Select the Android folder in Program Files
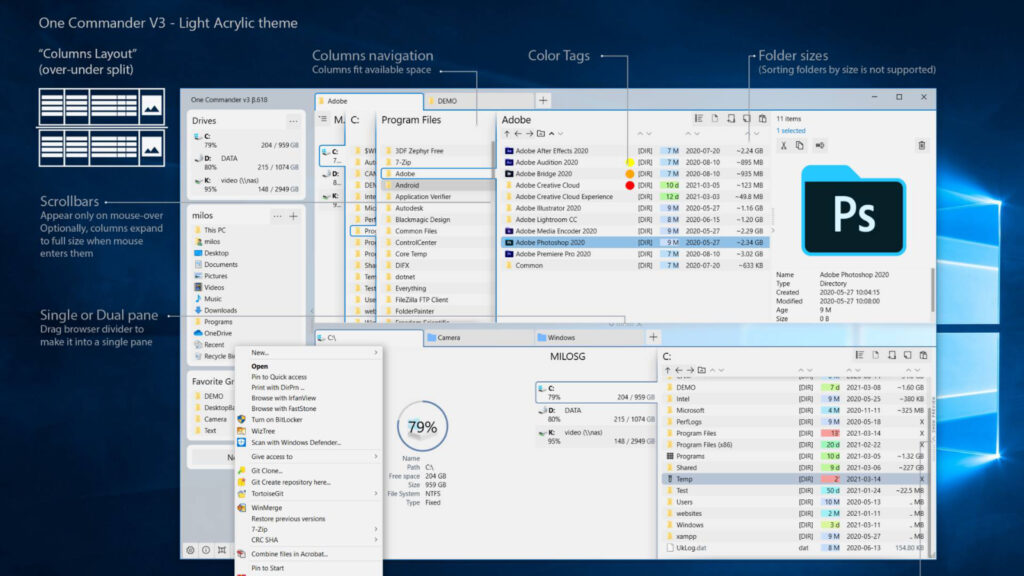The height and width of the screenshot is (576, 1024). (x=438, y=185)
